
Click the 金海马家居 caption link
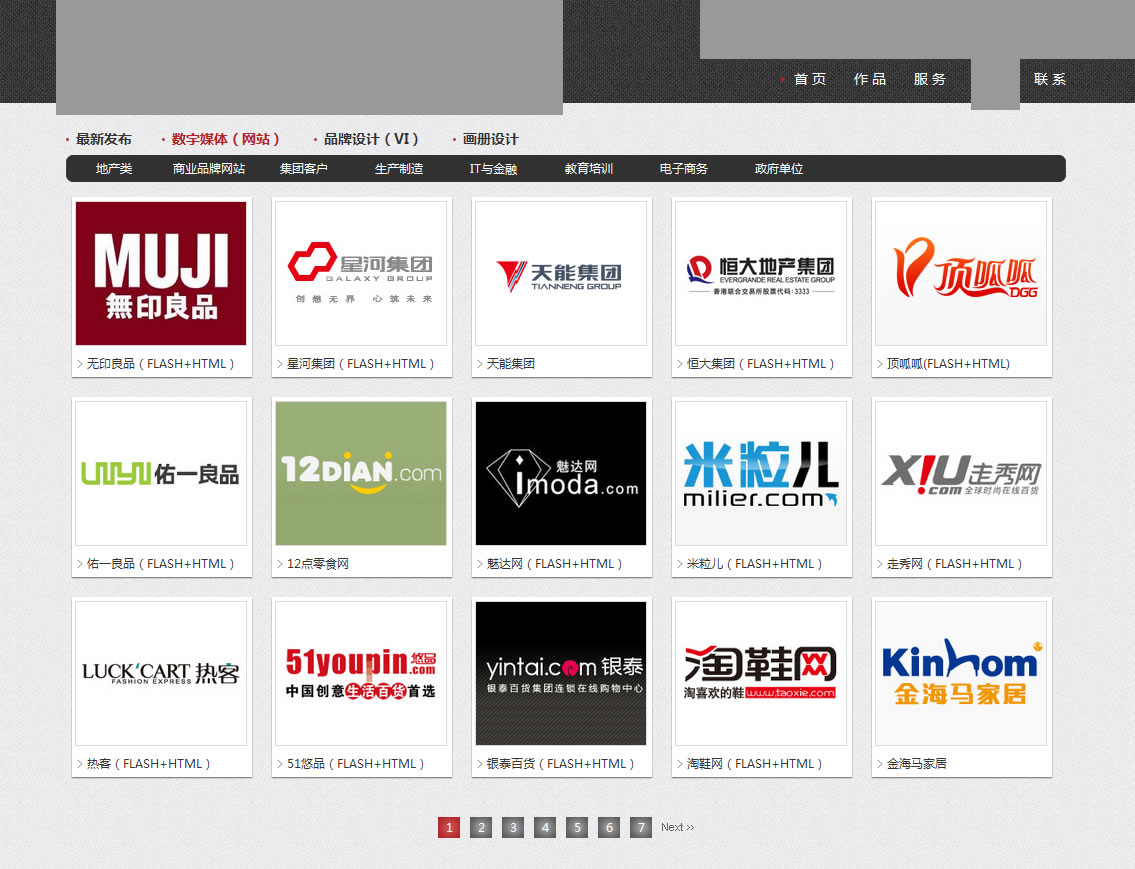[x=916, y=763]
